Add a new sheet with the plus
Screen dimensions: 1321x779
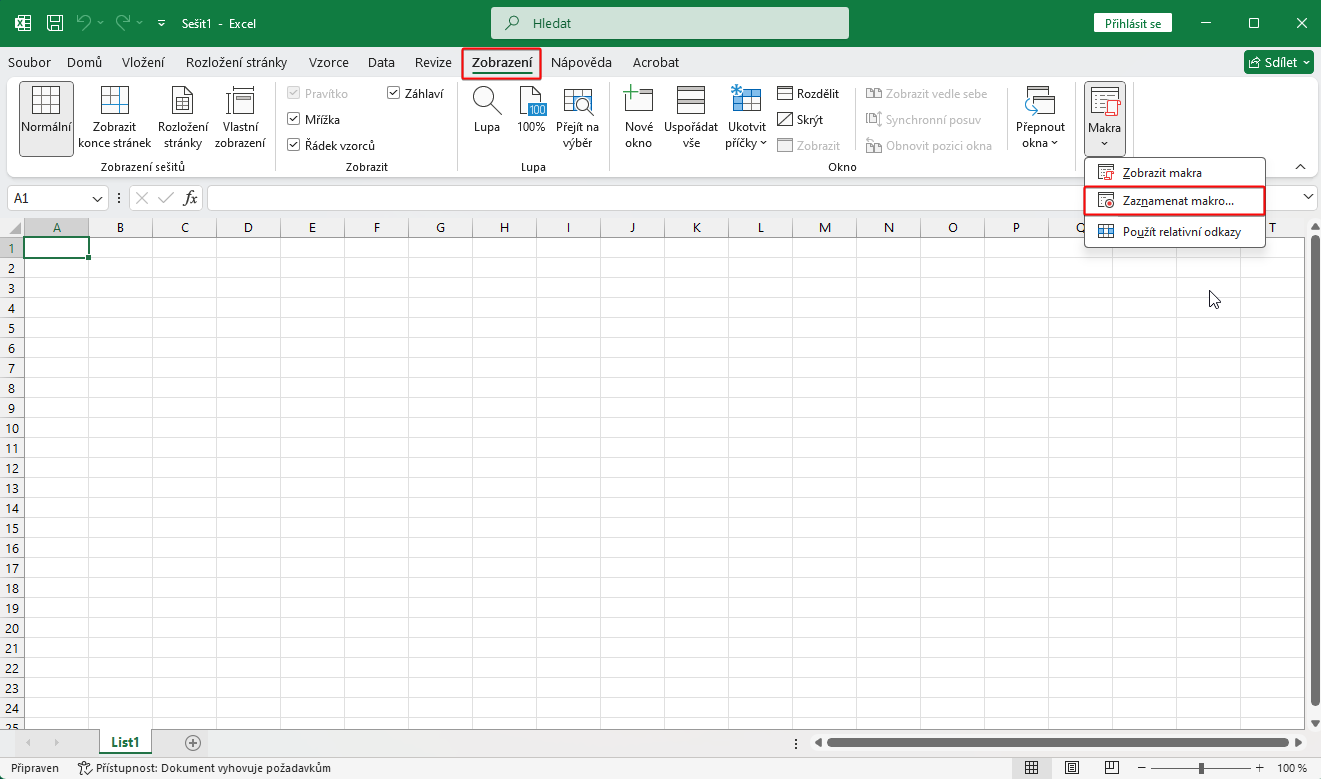coord(191,742)
